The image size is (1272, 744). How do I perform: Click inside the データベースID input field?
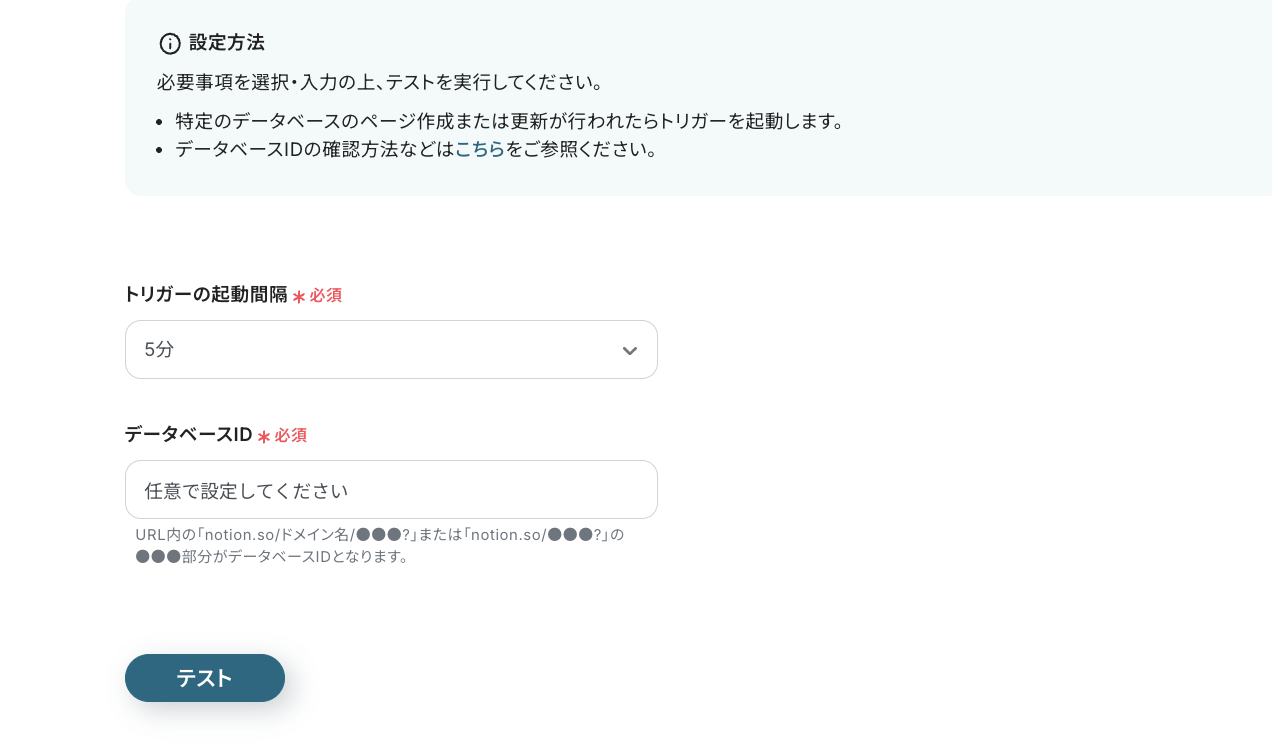(390, 489)
